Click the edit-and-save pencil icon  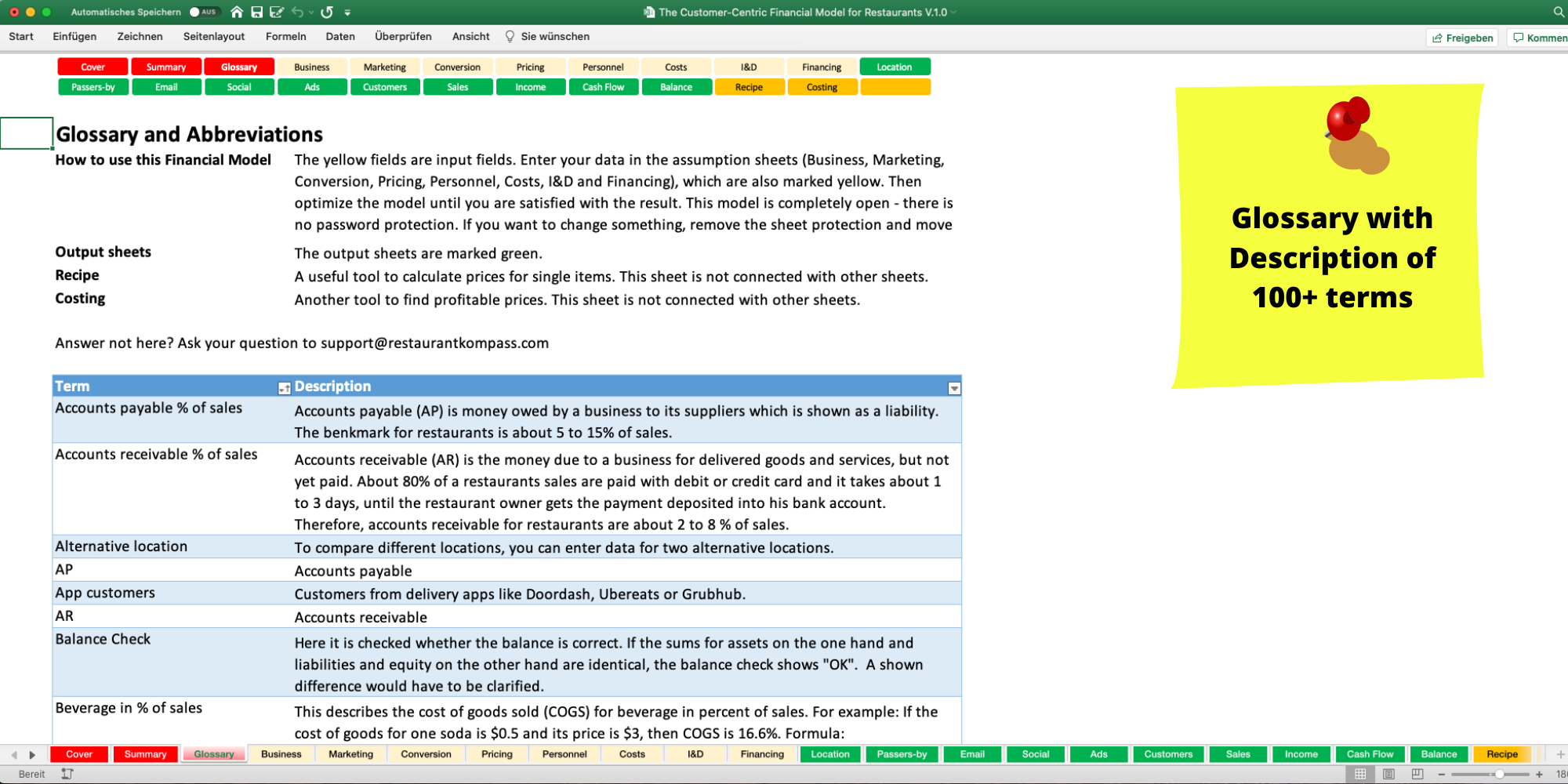277,12
